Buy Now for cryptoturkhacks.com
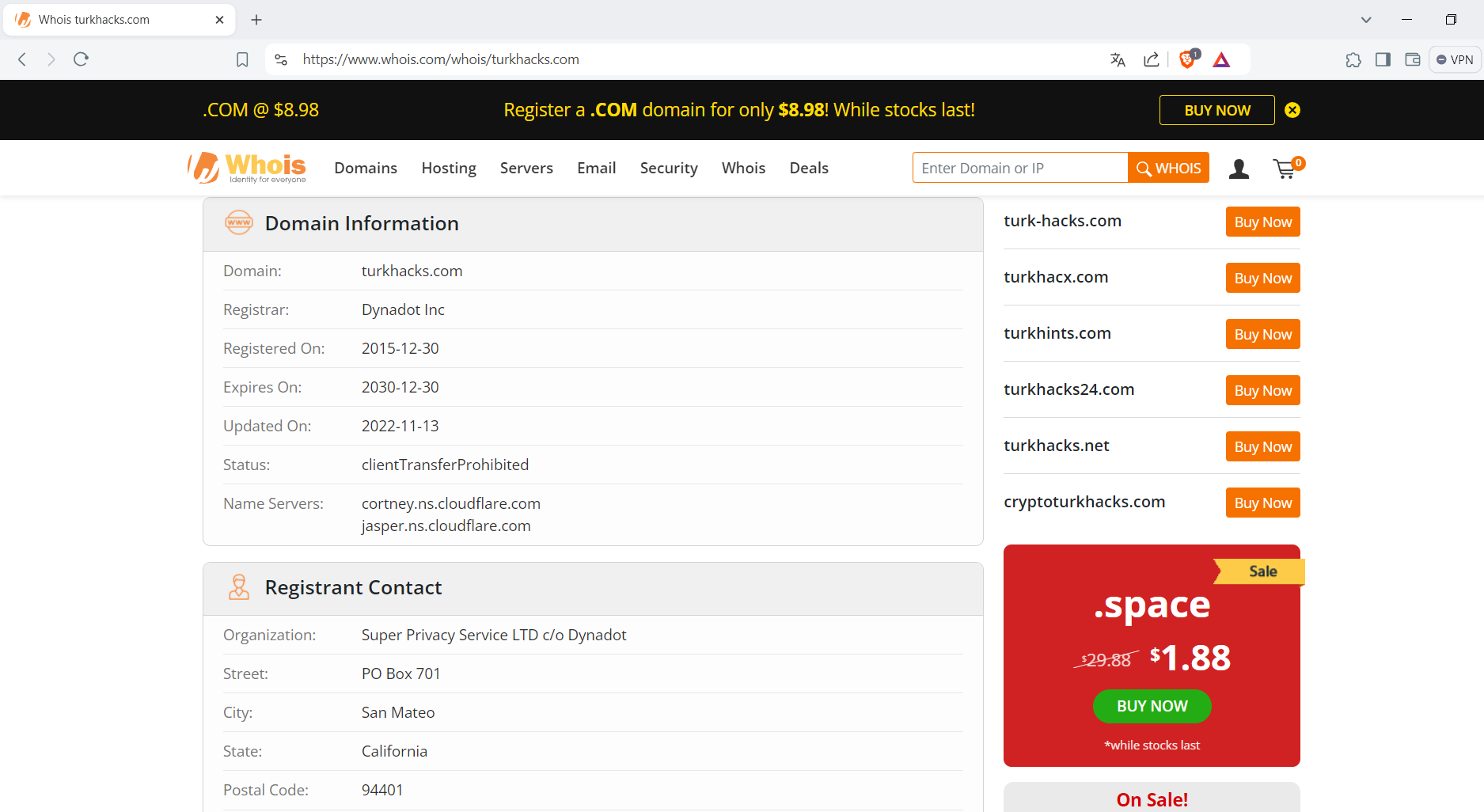The width and height of the screenshot is (1484, 812). [x=1263, y=503]
